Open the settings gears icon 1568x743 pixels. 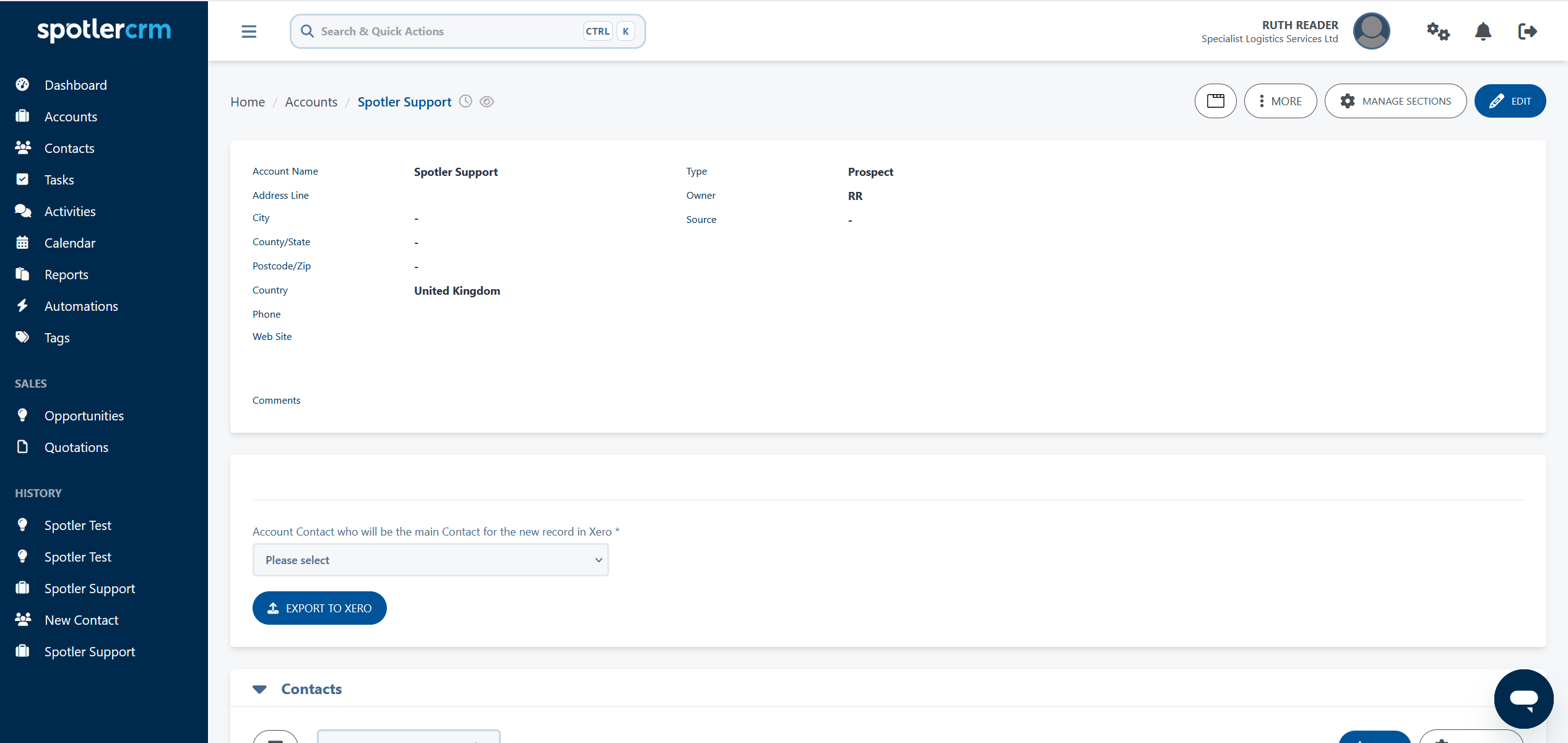[x=1438, y=31]
